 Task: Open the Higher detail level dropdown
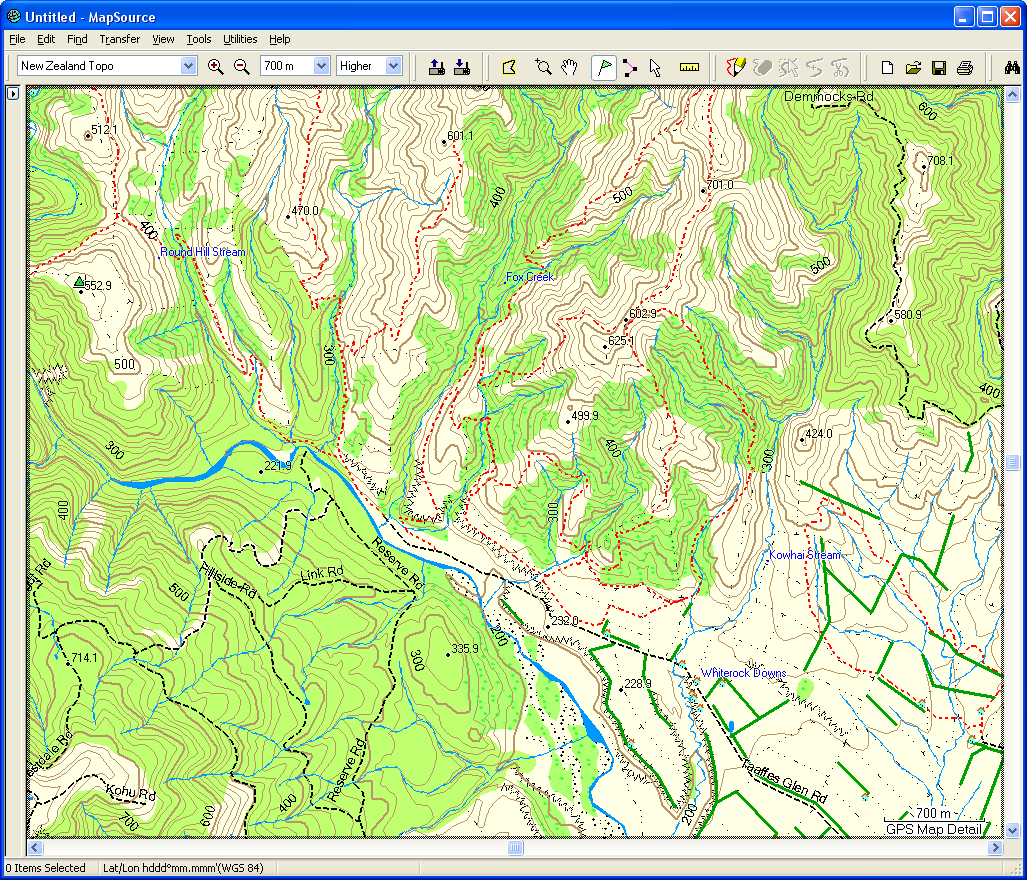(x=393, y=66)
